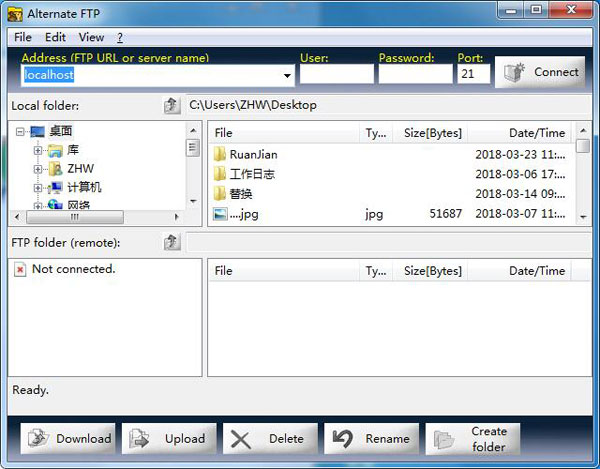The image size is (600, 469).
Task: Expand the ZHW tree node
Action: pyautogui.click(x=38, y=169)
